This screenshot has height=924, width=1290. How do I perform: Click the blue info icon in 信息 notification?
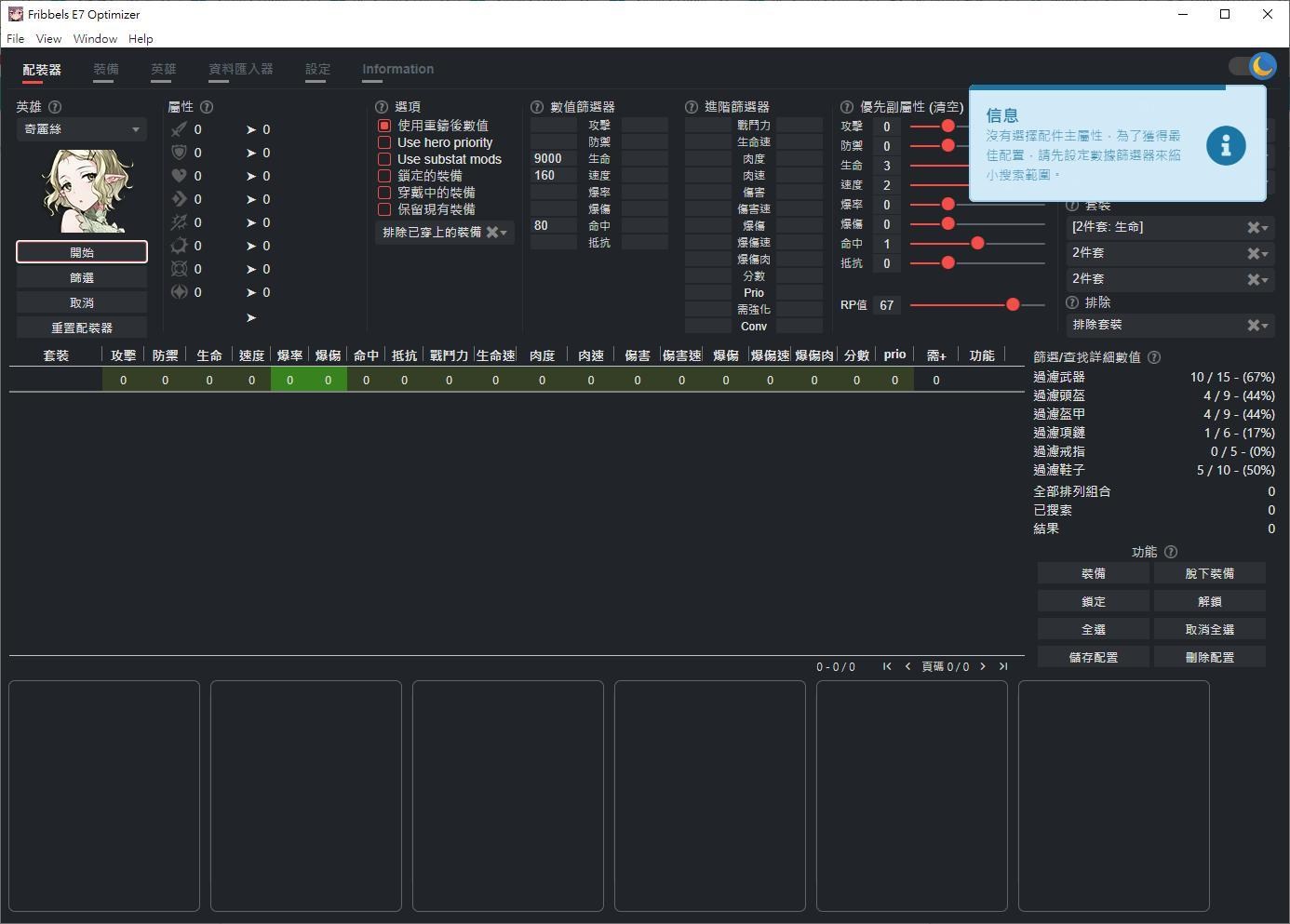1226,145
